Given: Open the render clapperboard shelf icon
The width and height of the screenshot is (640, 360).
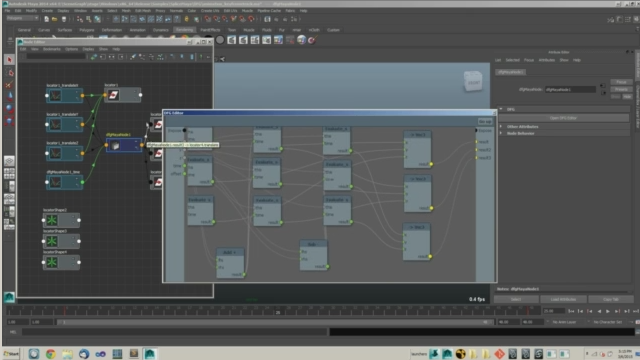Looking at the screenshot, I should (231, 40).
